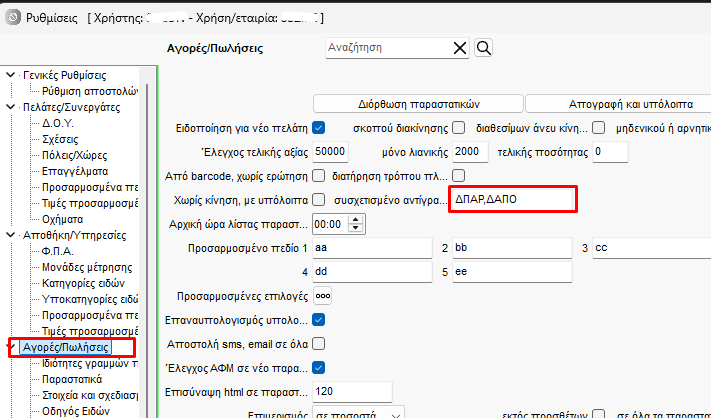Increase Αρχική ώρα λίστας time spinner
This screenshot has height=418, width=711.
point(356,220)
